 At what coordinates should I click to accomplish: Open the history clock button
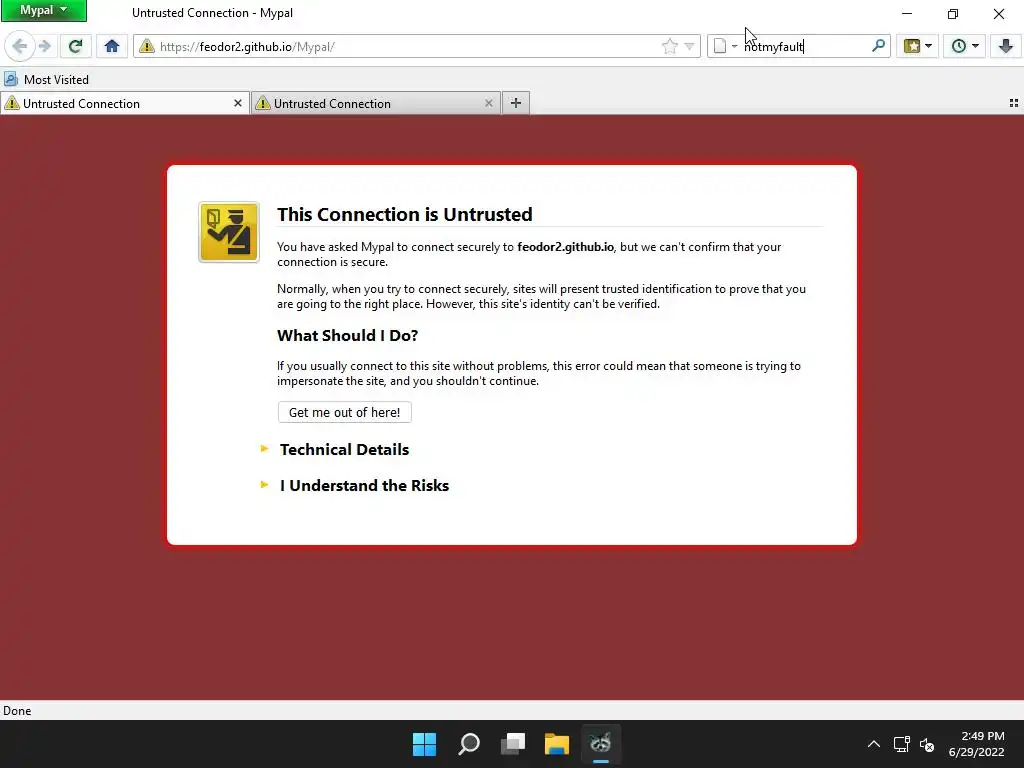(x=959, y=46)
